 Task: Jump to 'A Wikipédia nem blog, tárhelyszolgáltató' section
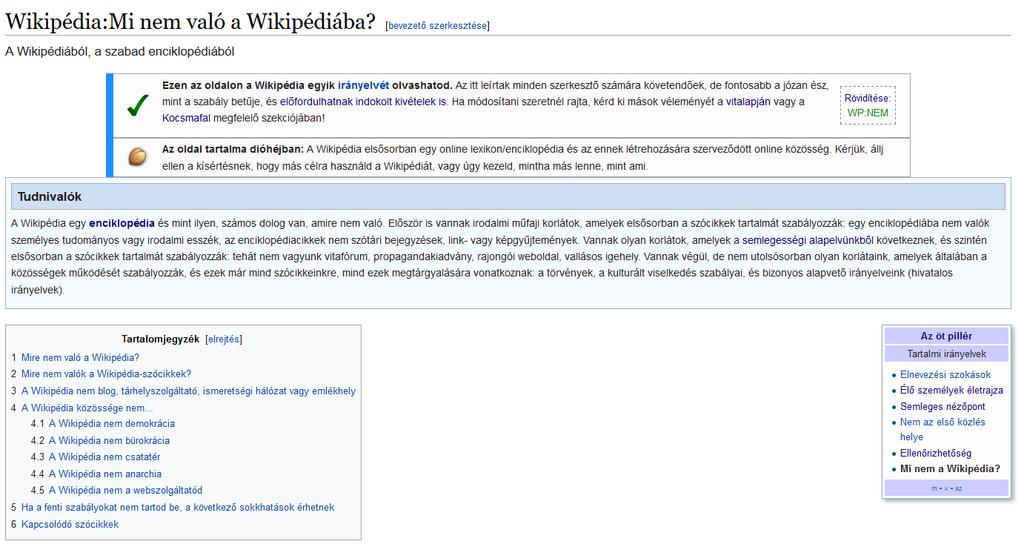click(188, 391)
